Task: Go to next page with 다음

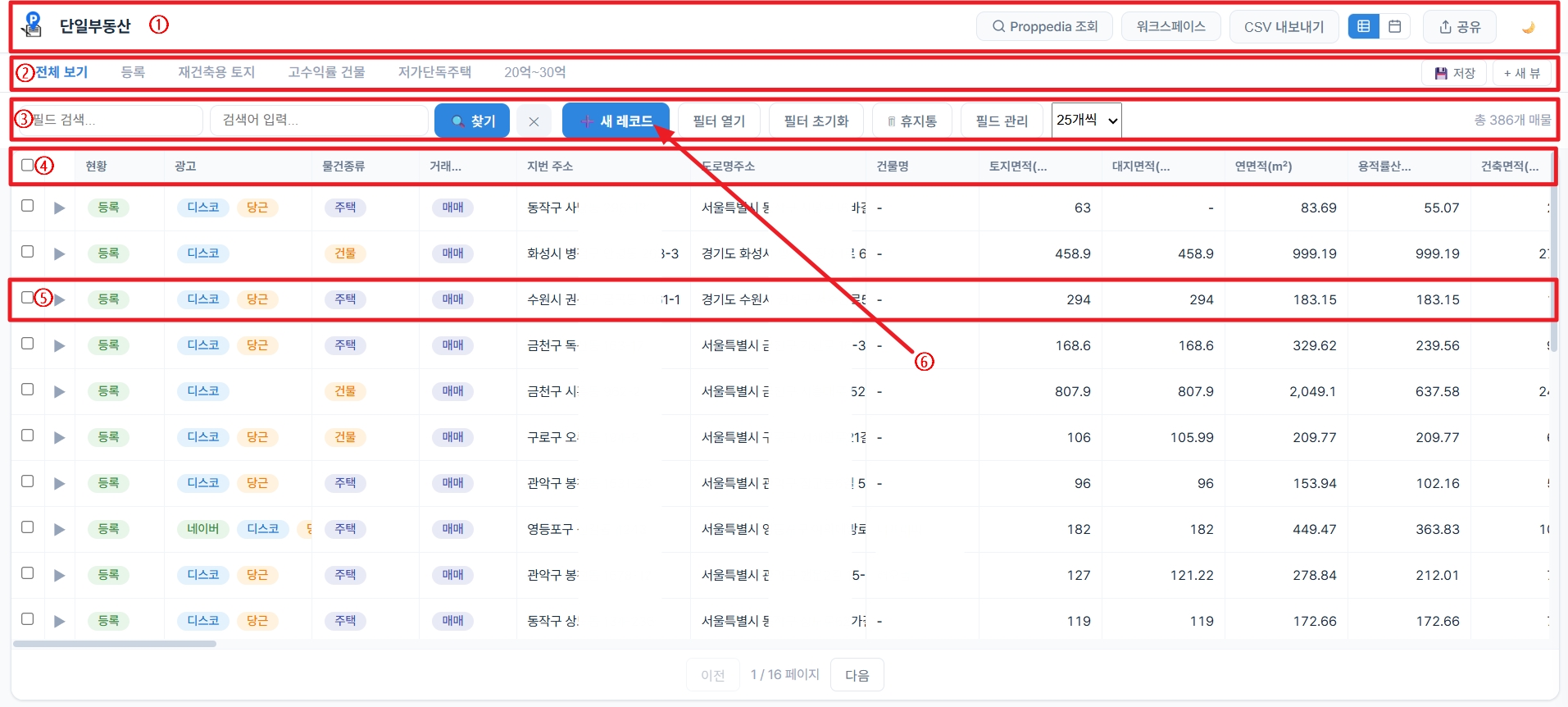Action: click(857, 675)
